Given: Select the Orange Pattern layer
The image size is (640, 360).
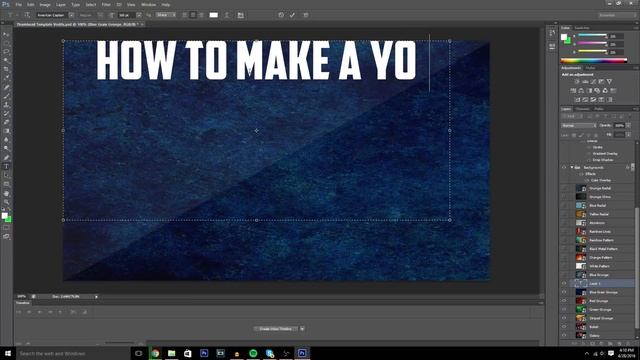Looking at the screenshot, I should click(x=602, y=258).
